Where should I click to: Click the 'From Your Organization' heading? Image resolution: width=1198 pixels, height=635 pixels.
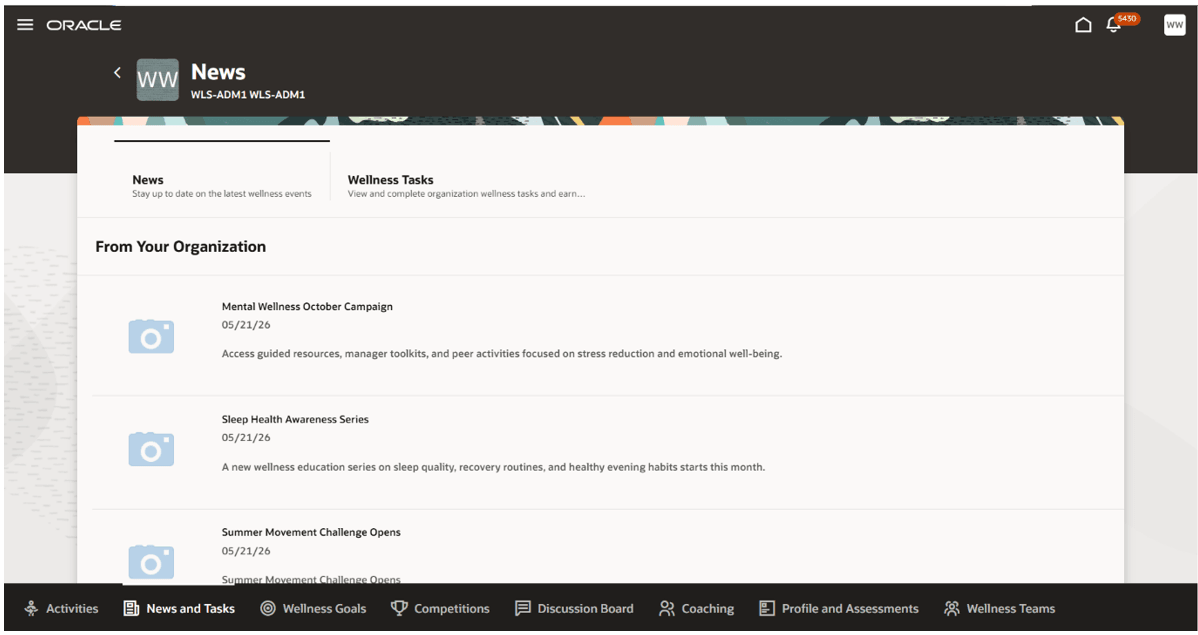click(x=180, y=247)
